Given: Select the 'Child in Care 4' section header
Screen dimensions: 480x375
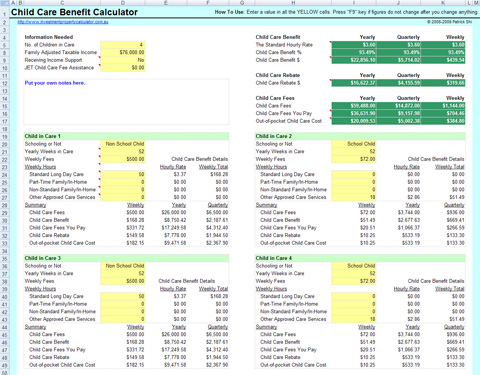Looking at the screenshot, I should point(360,258).
